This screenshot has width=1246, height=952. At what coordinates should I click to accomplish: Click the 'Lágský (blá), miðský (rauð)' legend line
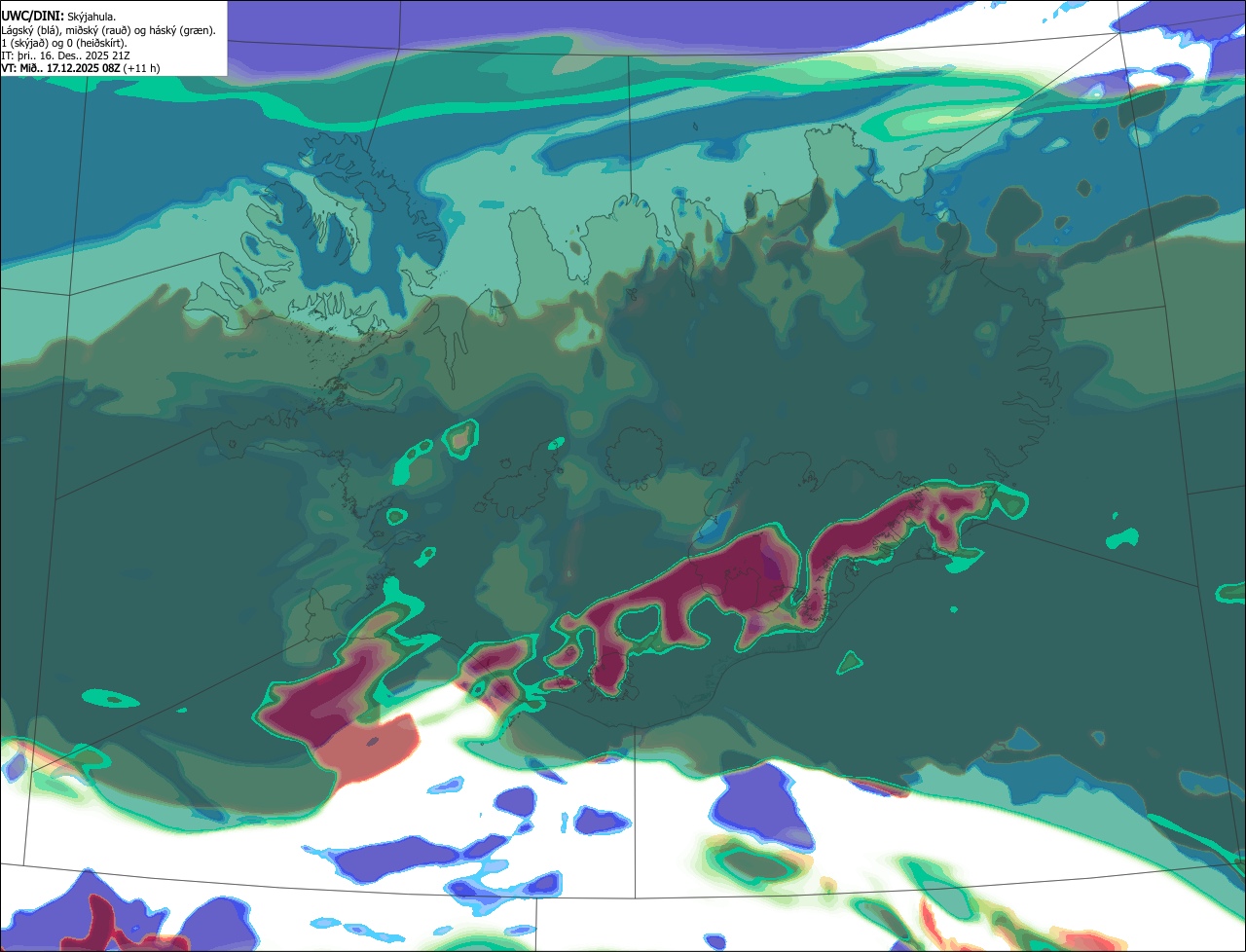pyautogui.click(x=108, y=30)
